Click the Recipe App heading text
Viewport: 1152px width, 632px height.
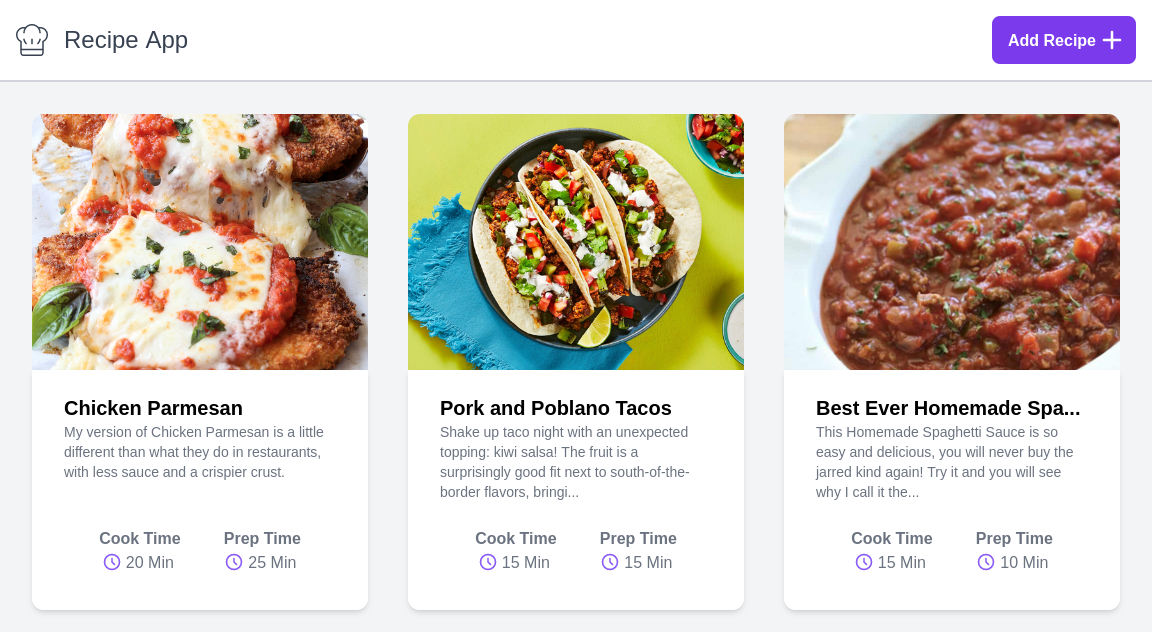(x=126, y=40)
